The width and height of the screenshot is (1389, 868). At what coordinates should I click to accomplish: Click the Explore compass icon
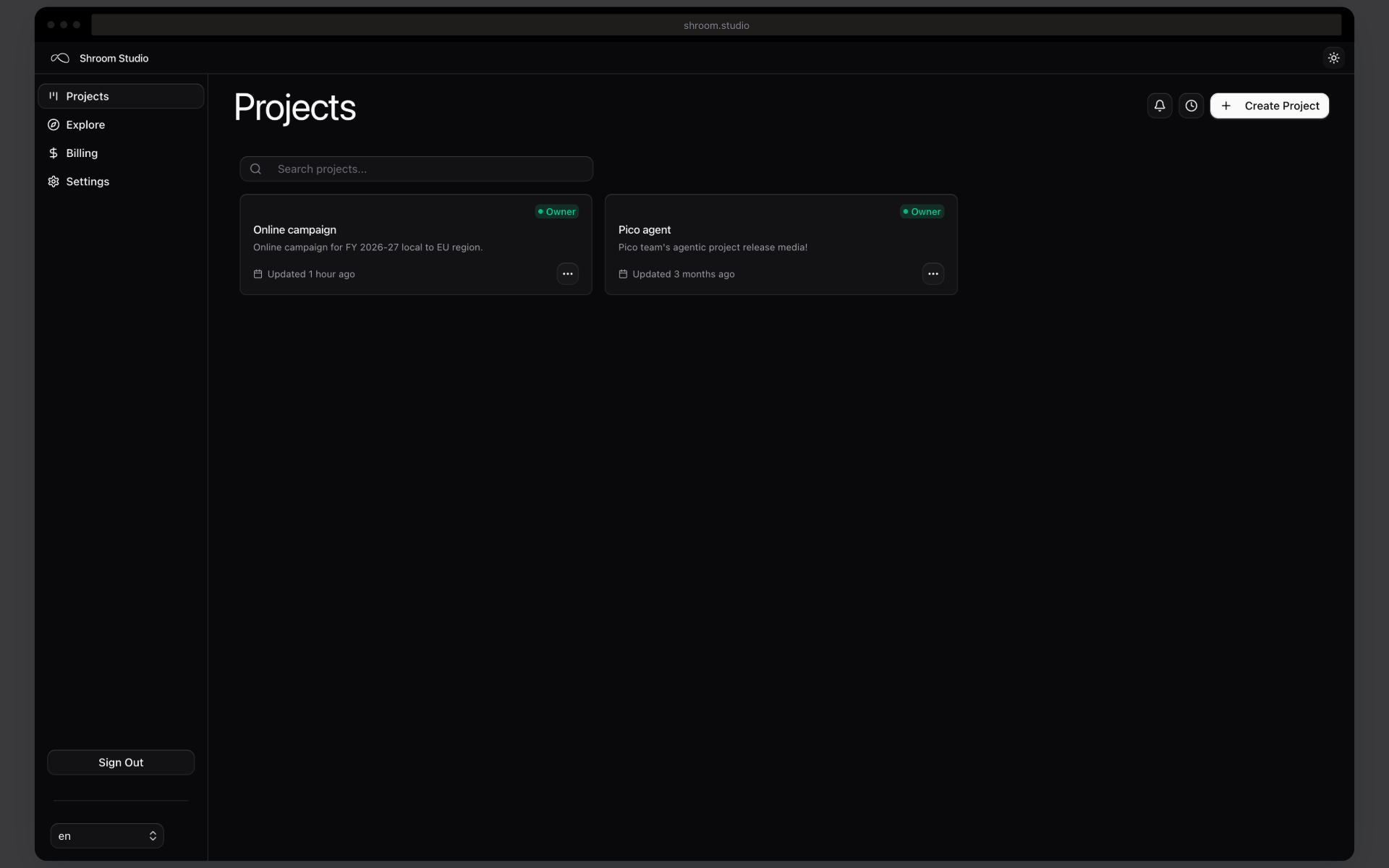(x=54, y=124)
